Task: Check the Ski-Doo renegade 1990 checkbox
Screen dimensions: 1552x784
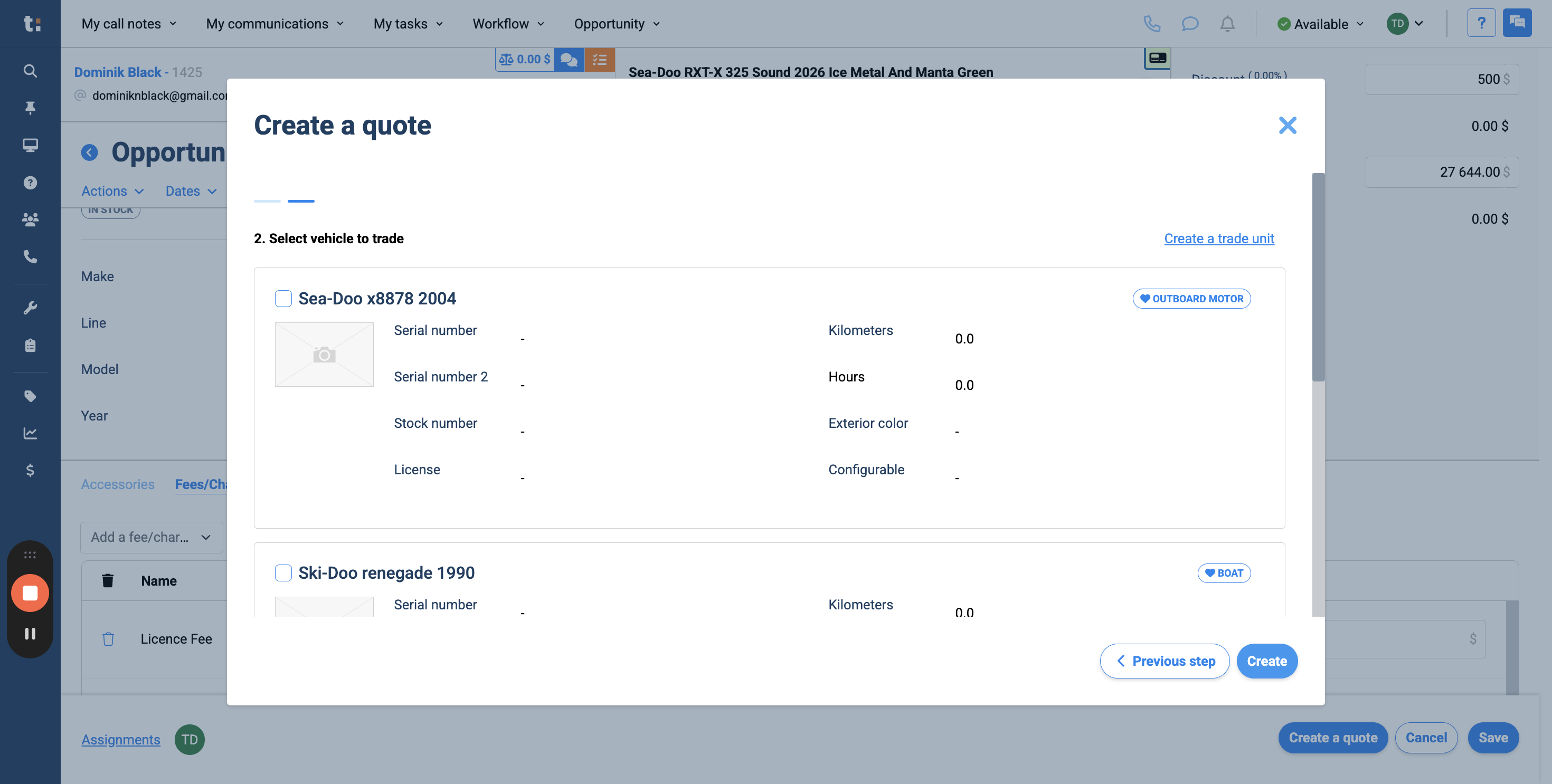Action: pyautogui.click(x=283, y=572)
